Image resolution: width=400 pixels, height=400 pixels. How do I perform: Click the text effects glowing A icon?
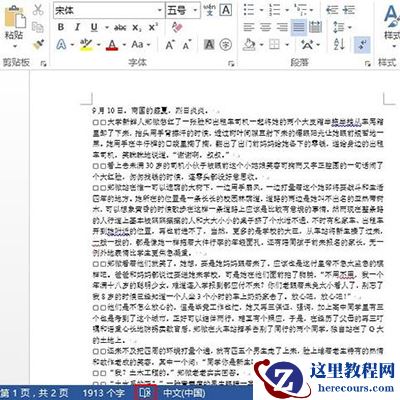pos(61,44)
